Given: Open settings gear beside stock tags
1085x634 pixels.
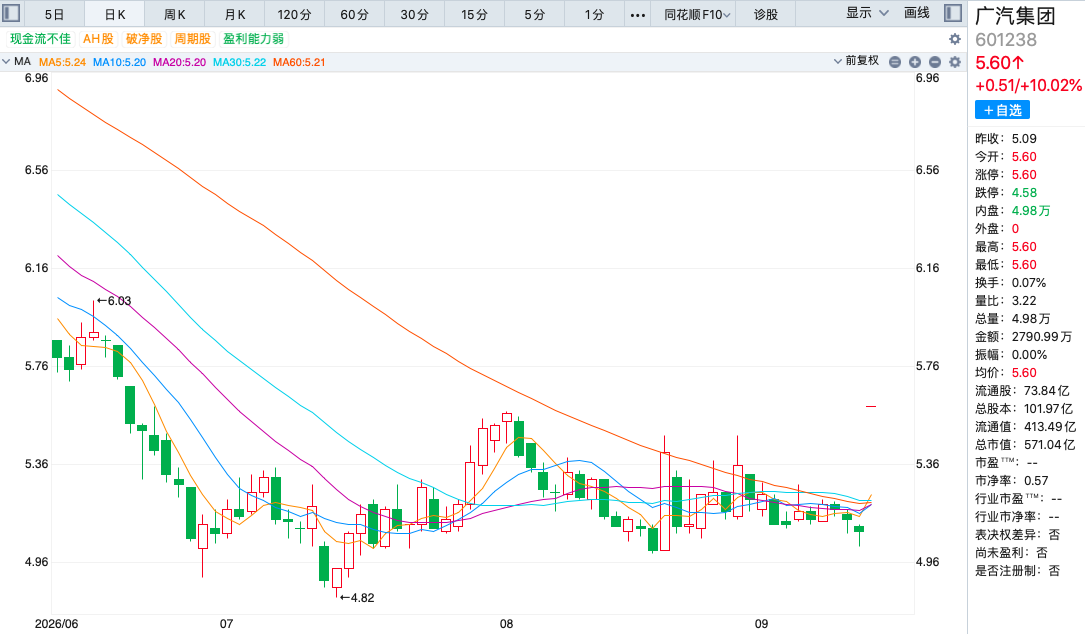Looking at the screenshot, I should pos(955,39).
